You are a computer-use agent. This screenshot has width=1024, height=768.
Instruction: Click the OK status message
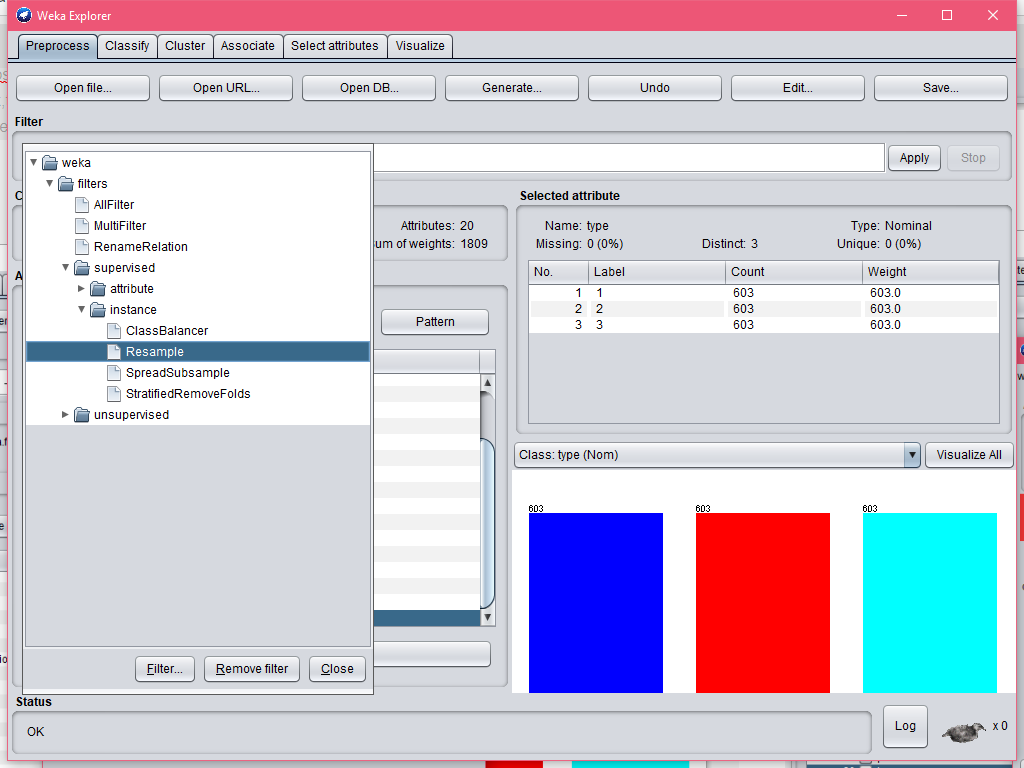pyautogui.click(x=36, y=731)
